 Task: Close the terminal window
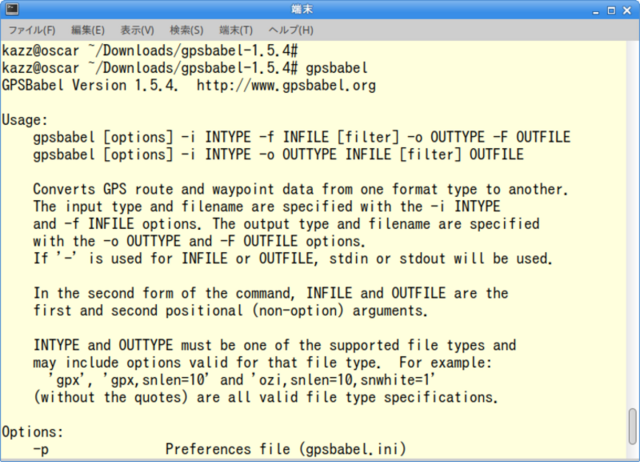[x=627, y=11]
